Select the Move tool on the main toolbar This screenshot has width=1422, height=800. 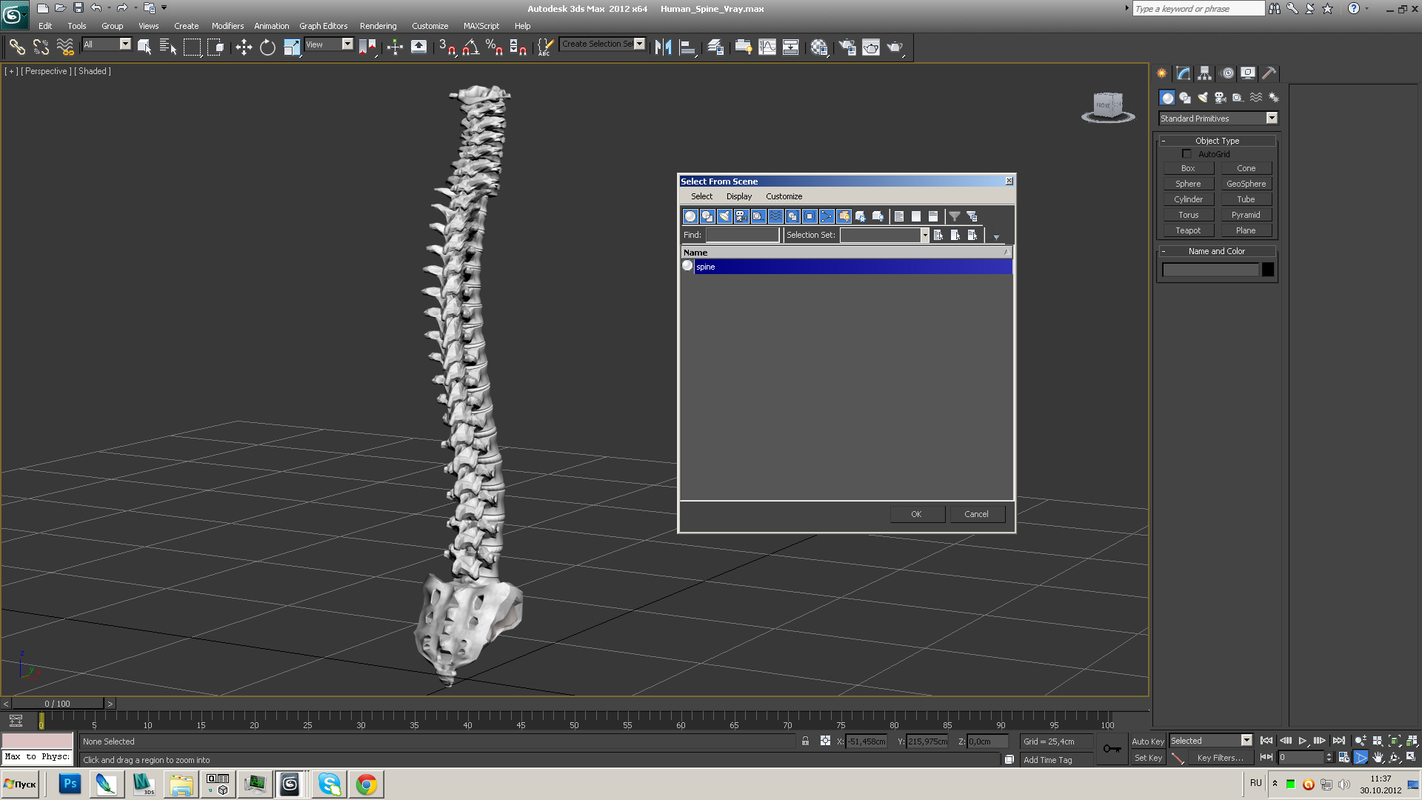click(x=245, y=47)
